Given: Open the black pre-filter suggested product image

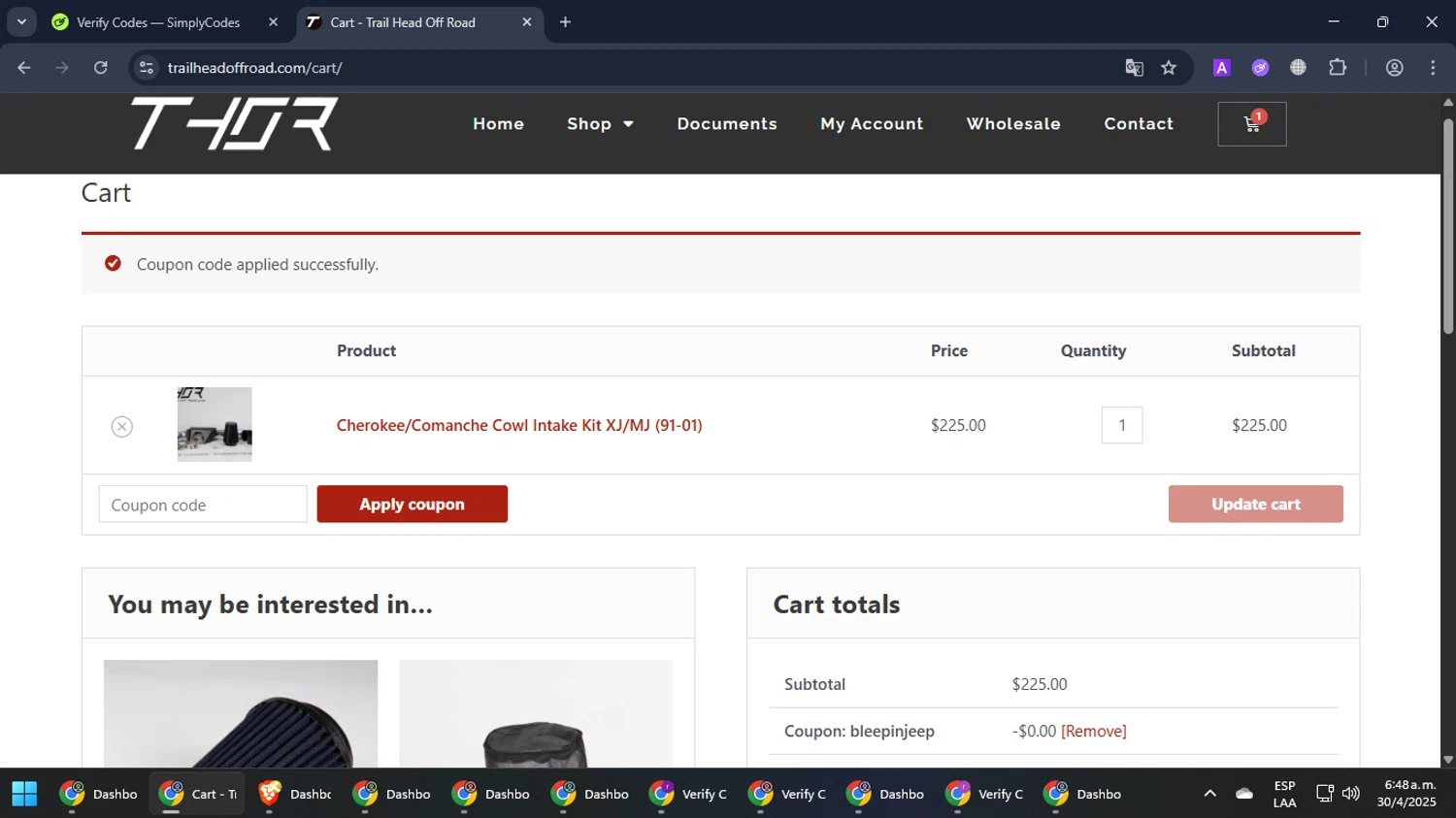Looking at the screenshot, I should pyautogui.click(x=536, y=714).
